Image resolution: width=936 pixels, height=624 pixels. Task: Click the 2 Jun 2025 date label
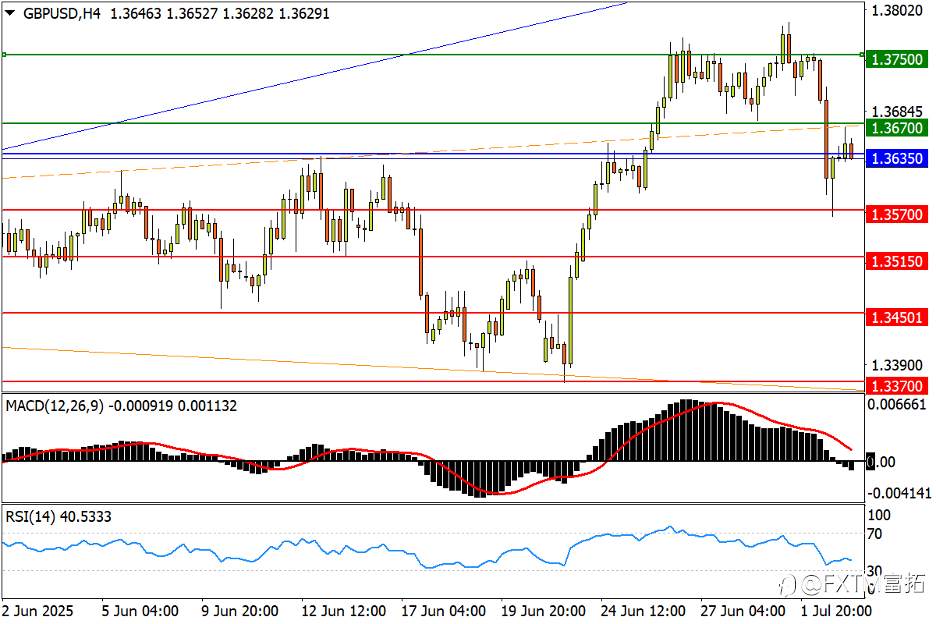[38, 611]
